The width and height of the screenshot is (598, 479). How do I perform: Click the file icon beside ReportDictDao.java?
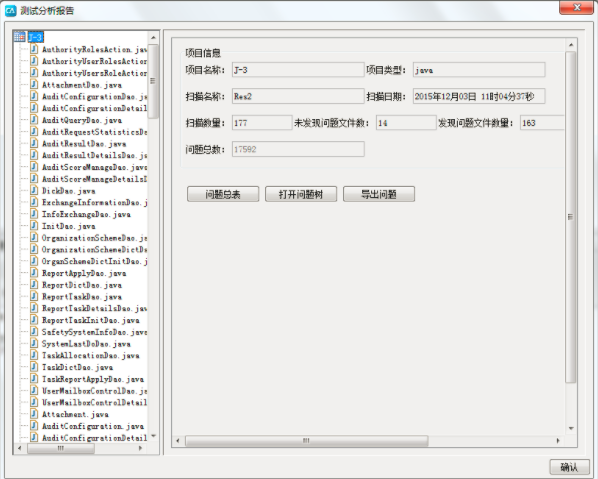point(34,285)
